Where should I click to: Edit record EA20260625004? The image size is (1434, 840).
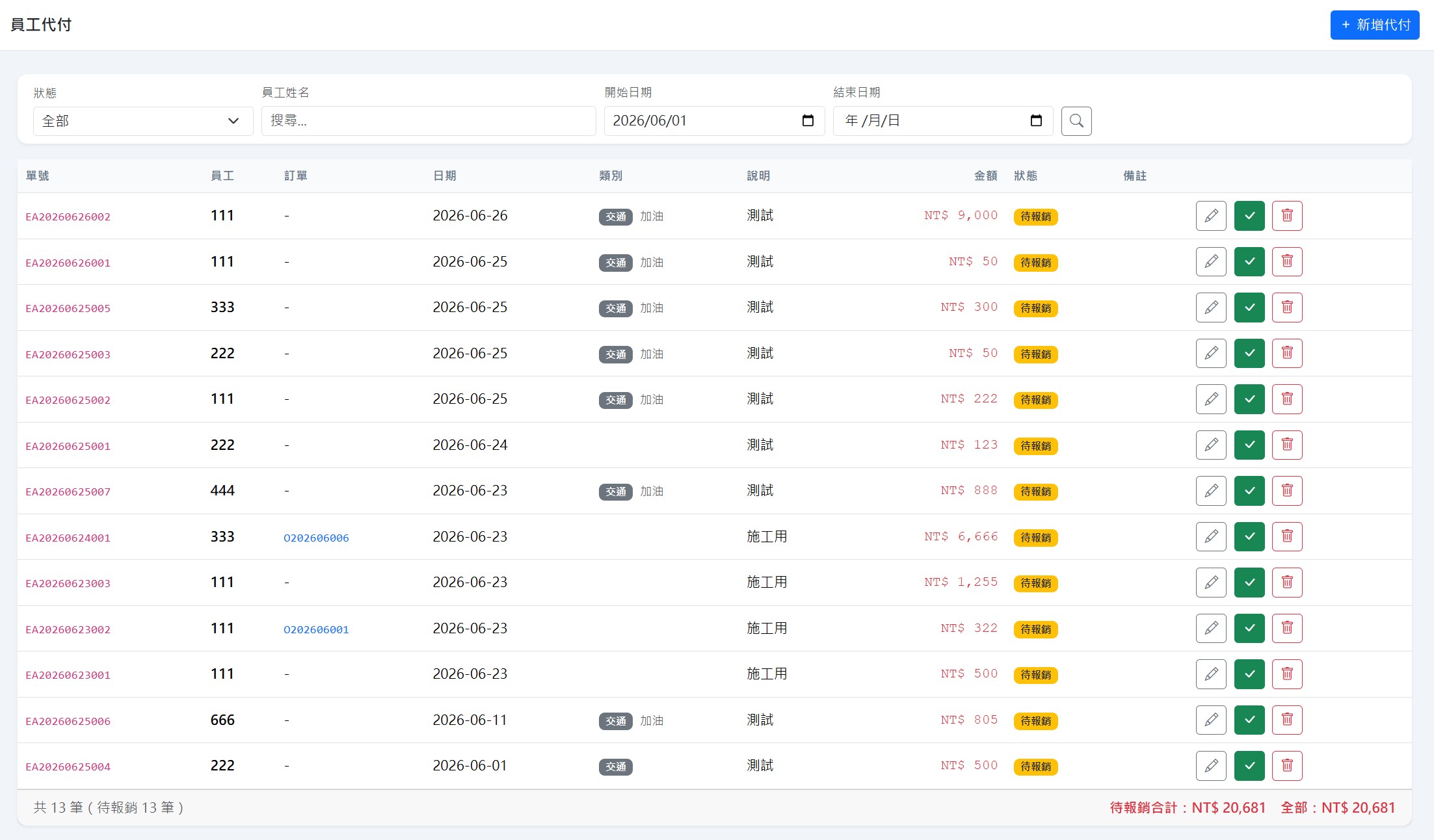tap(1211, 766)
